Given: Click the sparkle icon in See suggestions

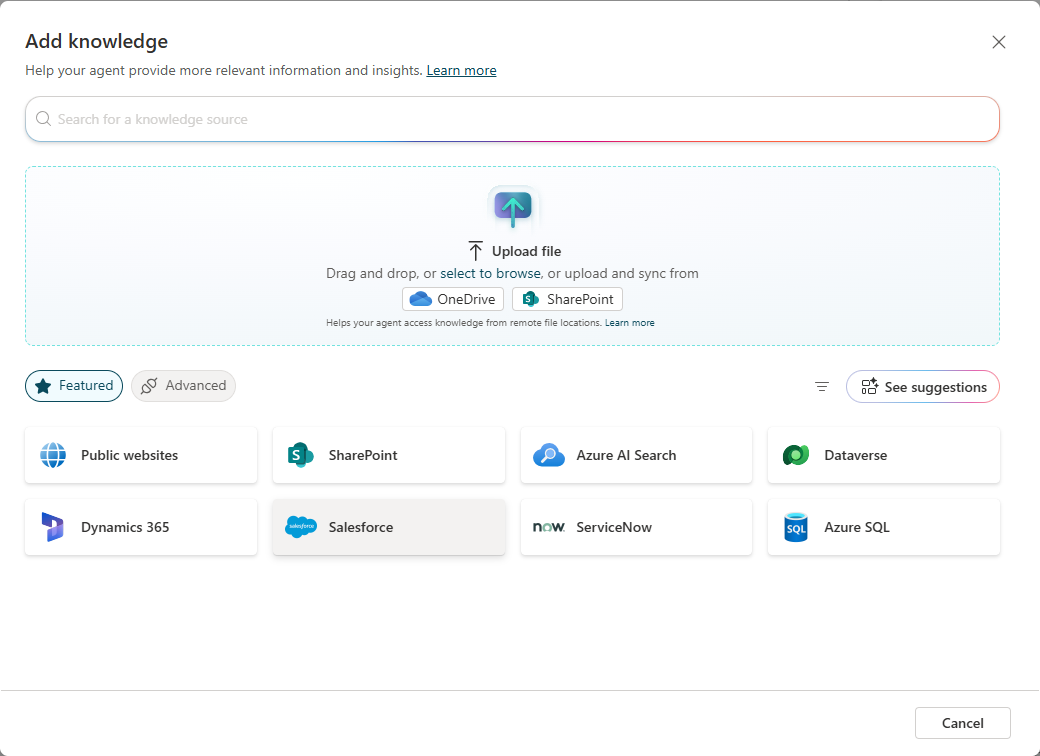Looking at the screenshot, I should pyautogui.click(x=870, y=387).
